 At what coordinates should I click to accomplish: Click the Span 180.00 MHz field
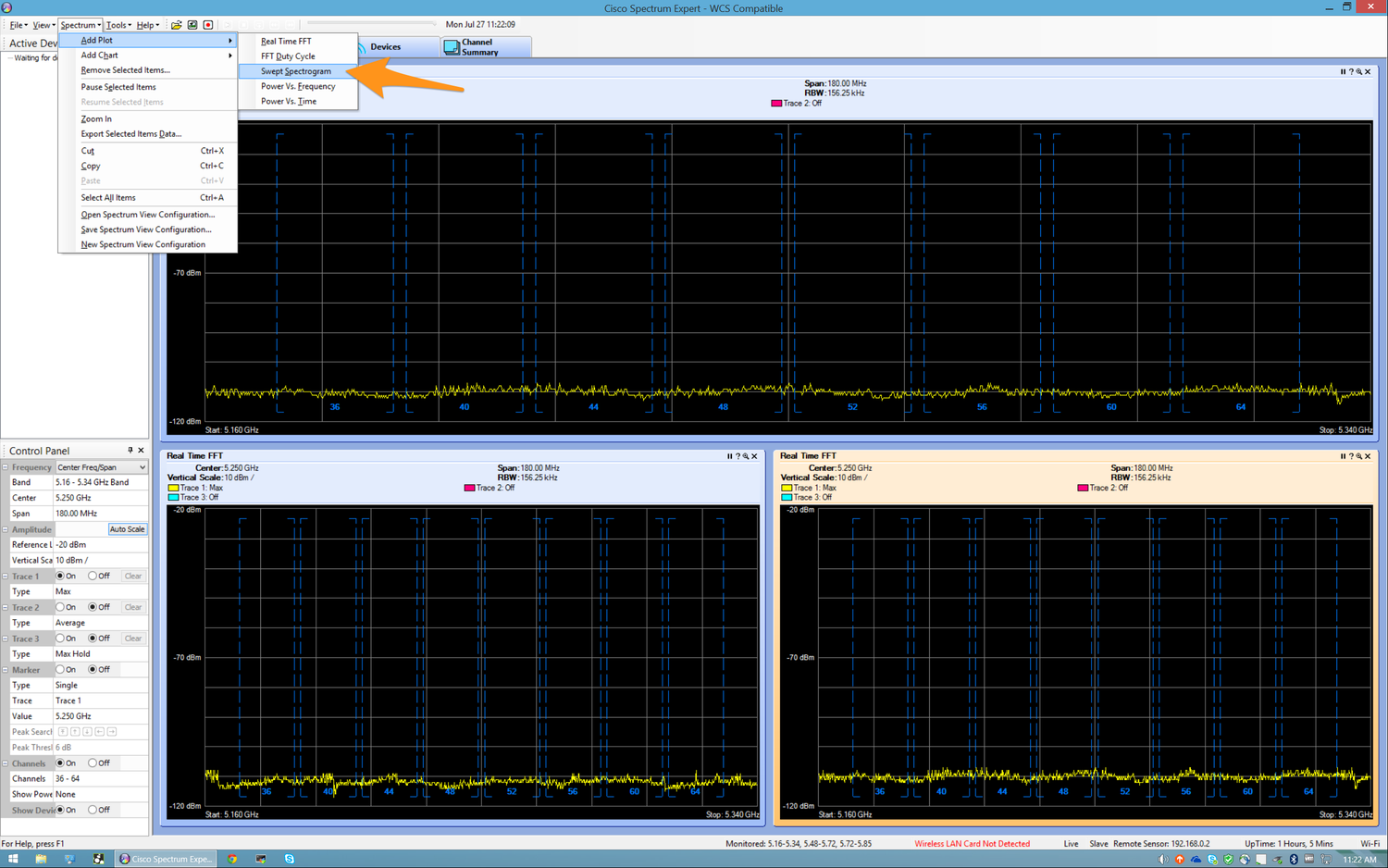(x=100, y=514)
